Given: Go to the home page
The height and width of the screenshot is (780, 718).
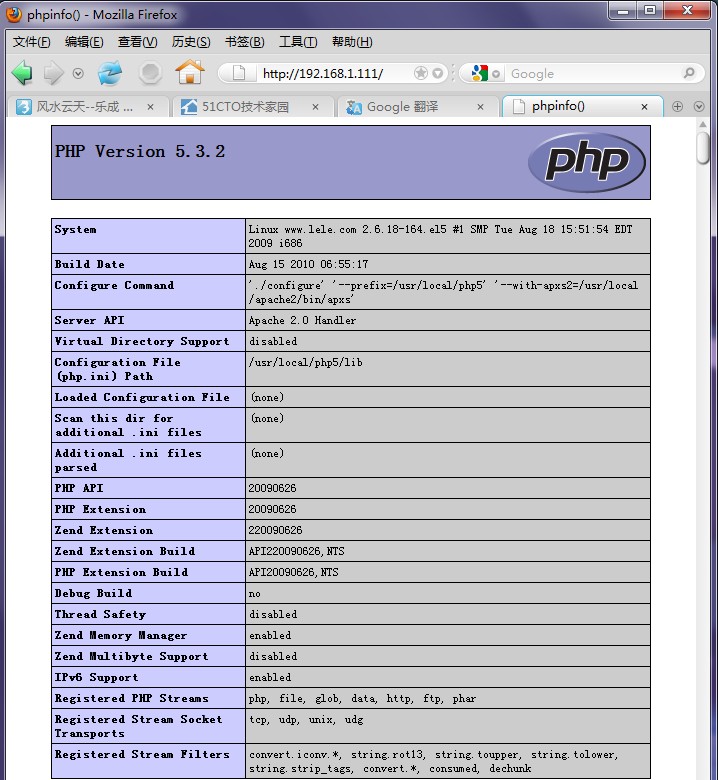Looking at the screenshot, I should pyautogui.click(x=190, y=72).
